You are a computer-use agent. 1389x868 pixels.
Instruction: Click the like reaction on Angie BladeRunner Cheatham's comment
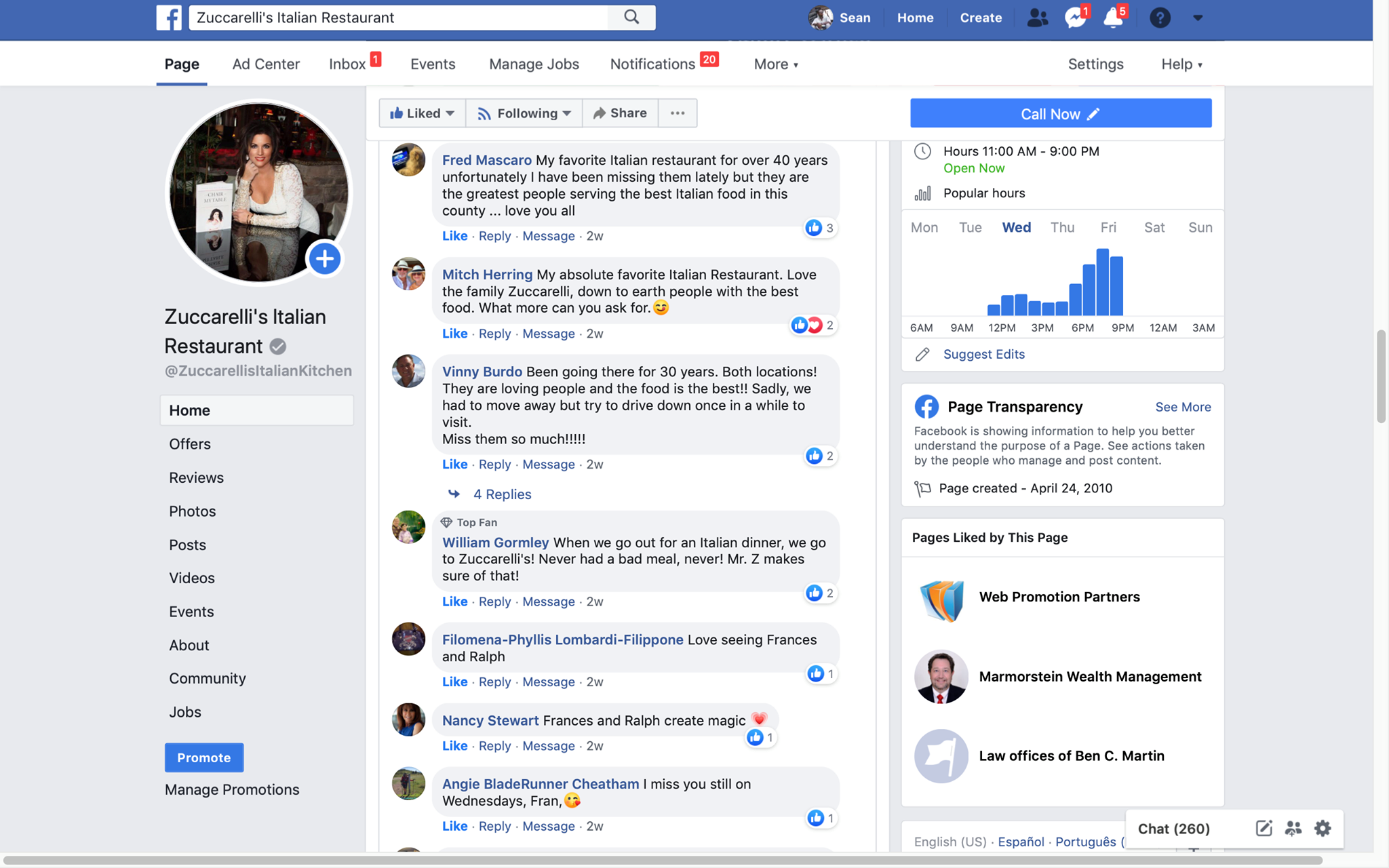coord(821,818)
